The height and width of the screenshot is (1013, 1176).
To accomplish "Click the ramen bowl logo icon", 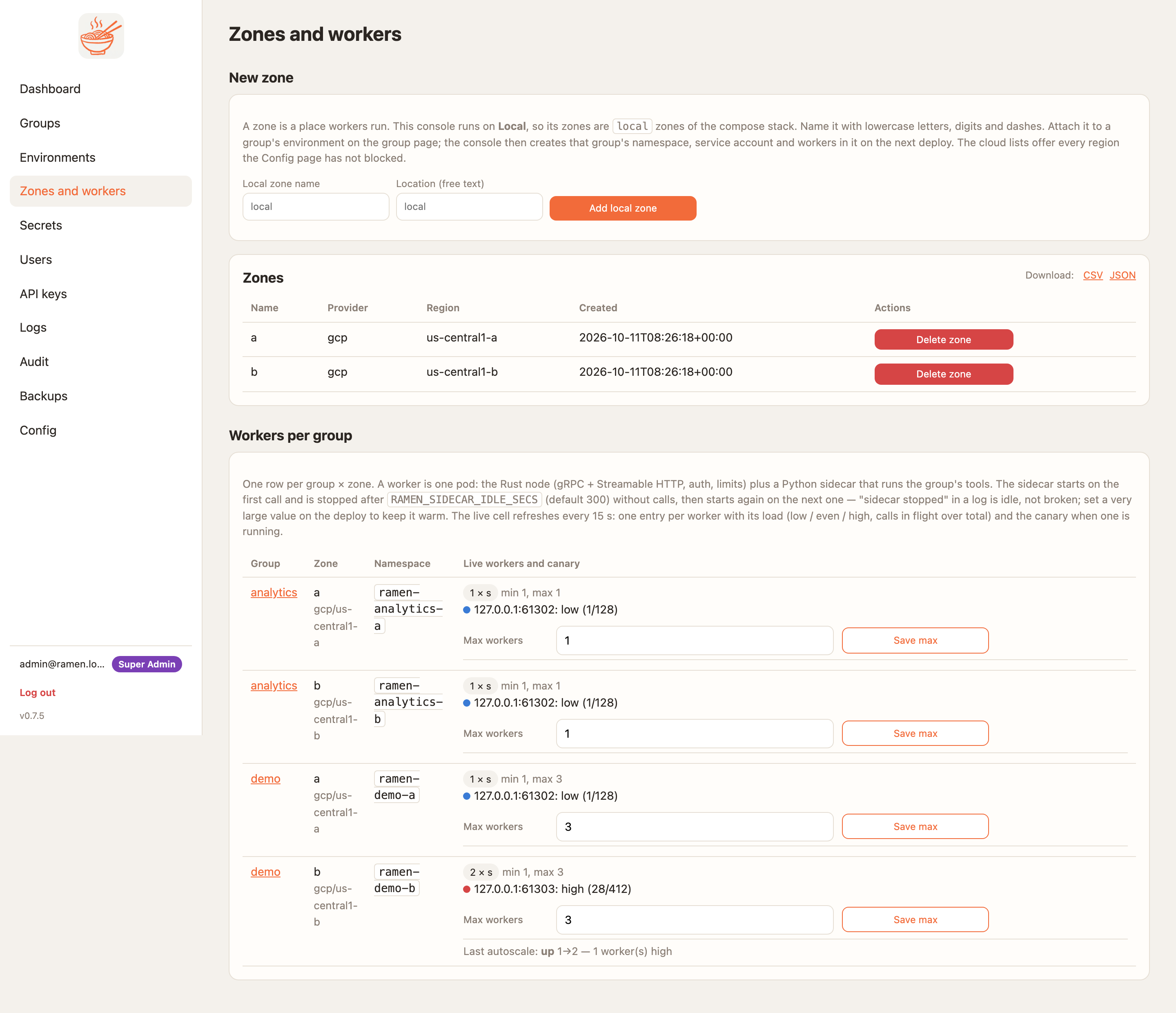I will click(101, 36).
